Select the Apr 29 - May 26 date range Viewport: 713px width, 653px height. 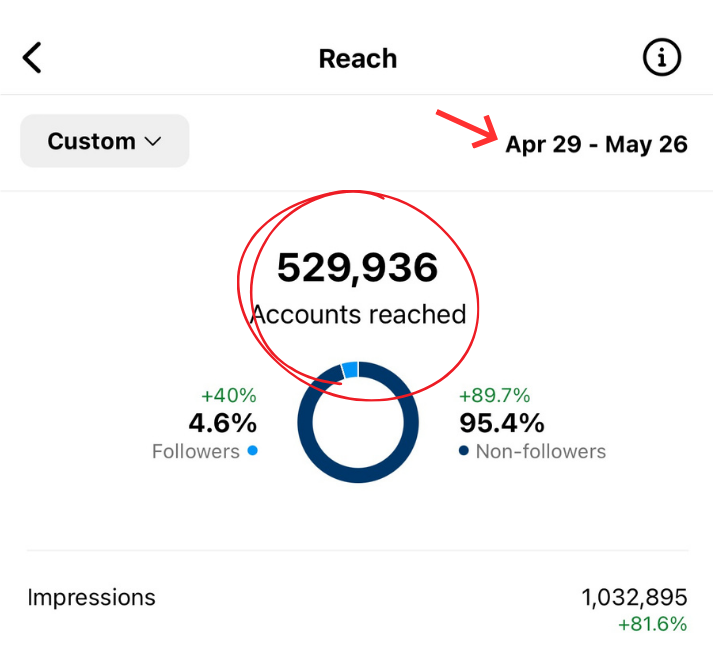[x=596, y=144]
